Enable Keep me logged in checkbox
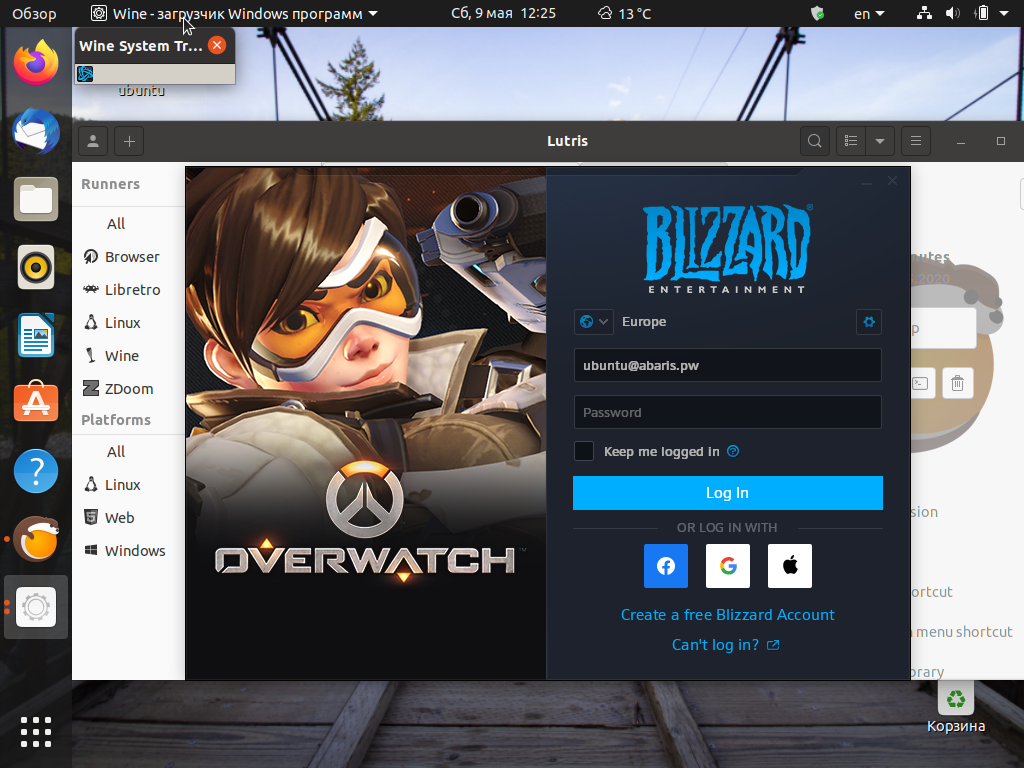Image resolution: width=1024 pixels, height=768 pixels. 584,451
